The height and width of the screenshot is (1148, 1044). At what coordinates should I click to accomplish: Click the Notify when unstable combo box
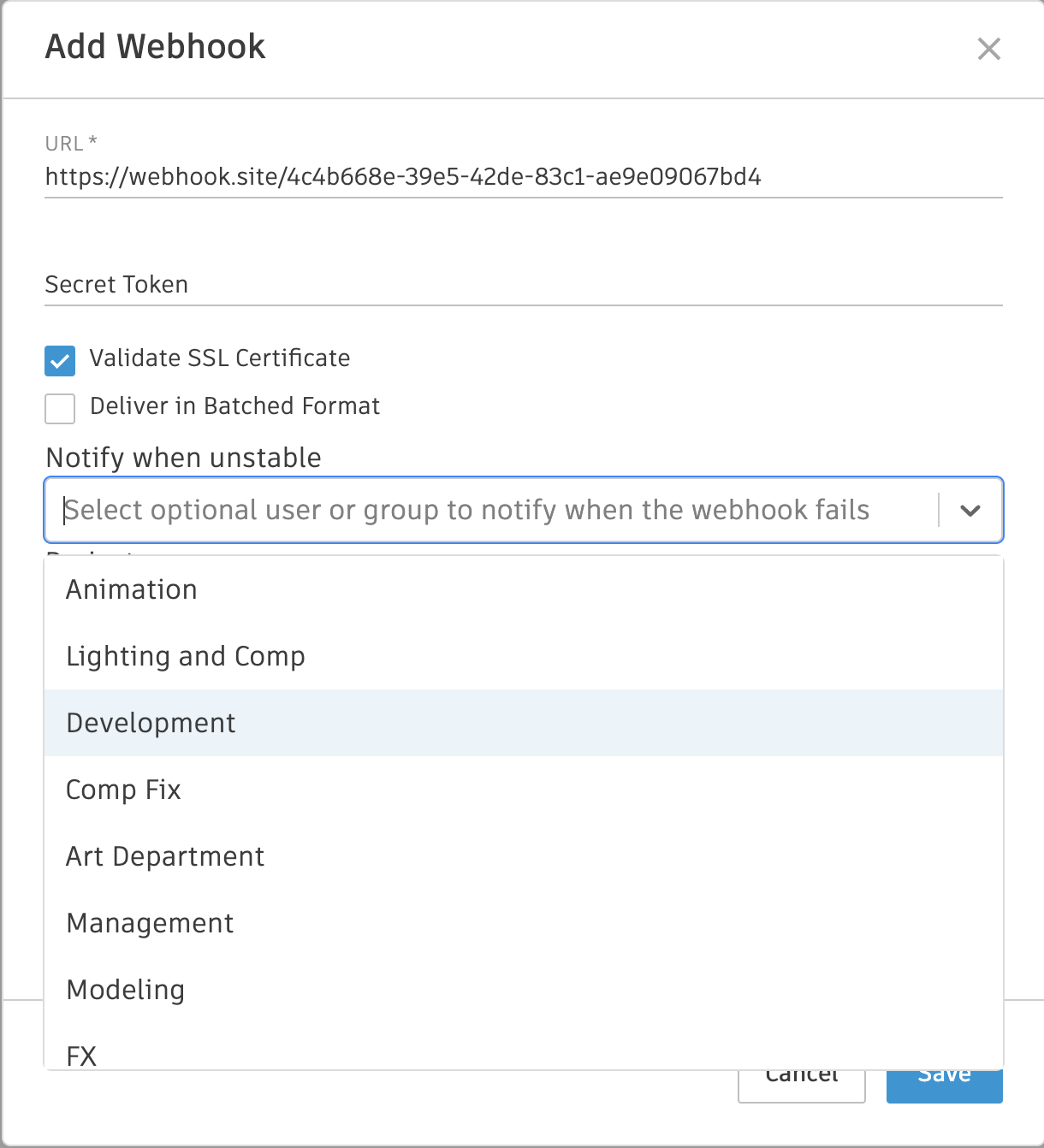tap(496, 511)
